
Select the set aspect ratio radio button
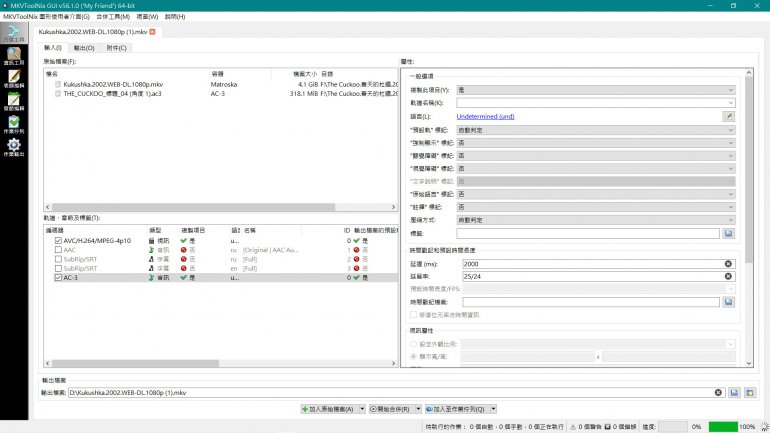[413, 344]
